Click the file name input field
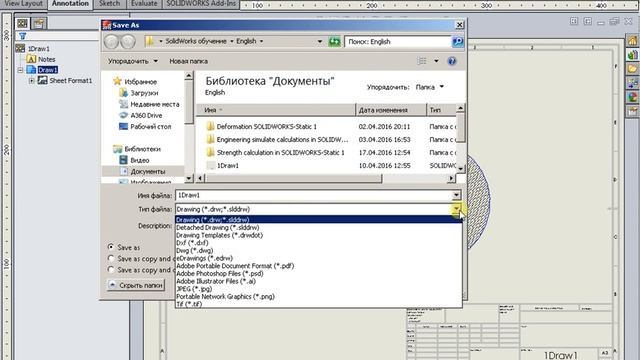This screenshot has width=640, height=360. 313,195
